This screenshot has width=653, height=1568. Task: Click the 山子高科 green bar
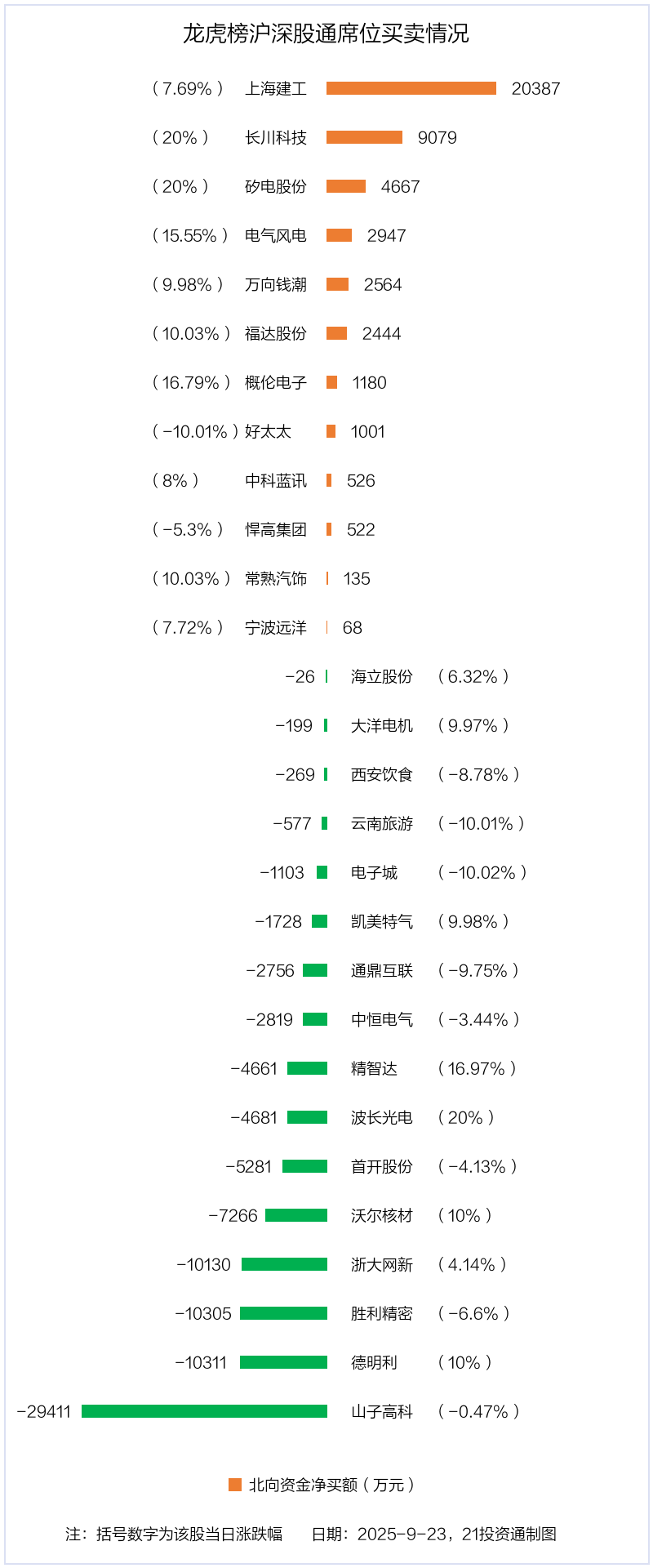click(x=204, y=1411)
